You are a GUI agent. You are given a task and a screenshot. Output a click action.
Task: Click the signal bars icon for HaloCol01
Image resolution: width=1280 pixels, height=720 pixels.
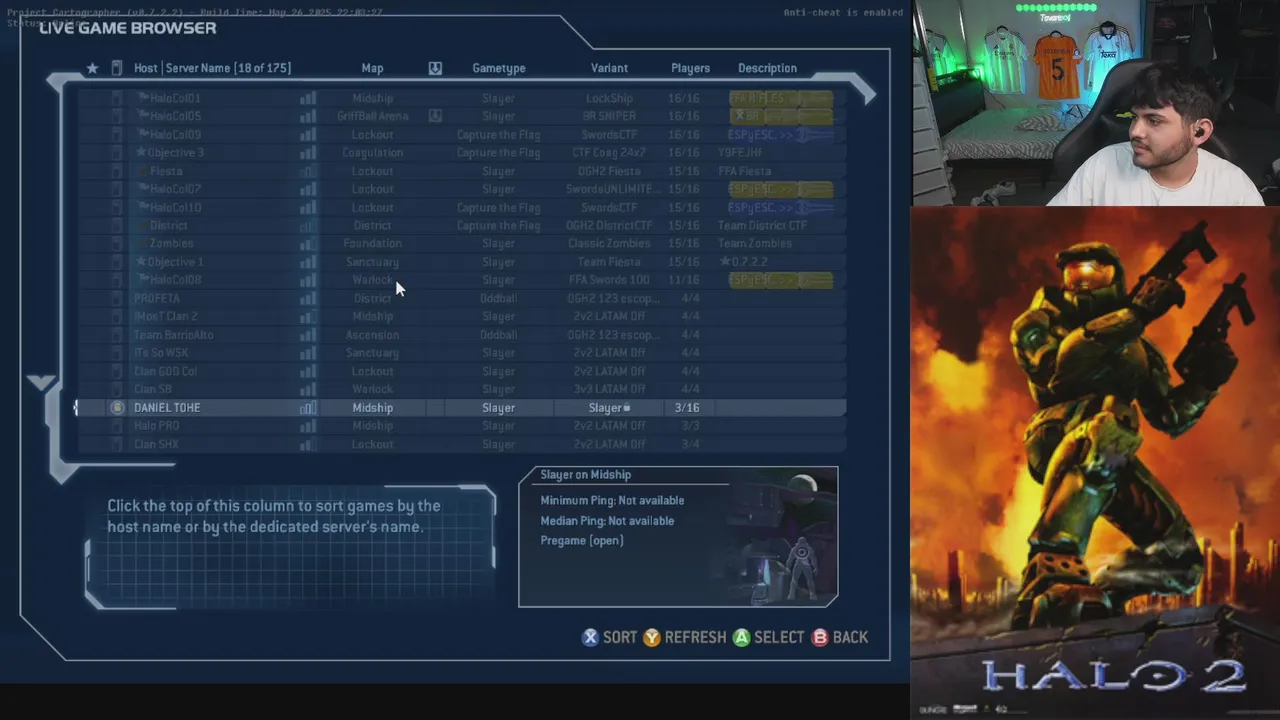click(308, 98)
